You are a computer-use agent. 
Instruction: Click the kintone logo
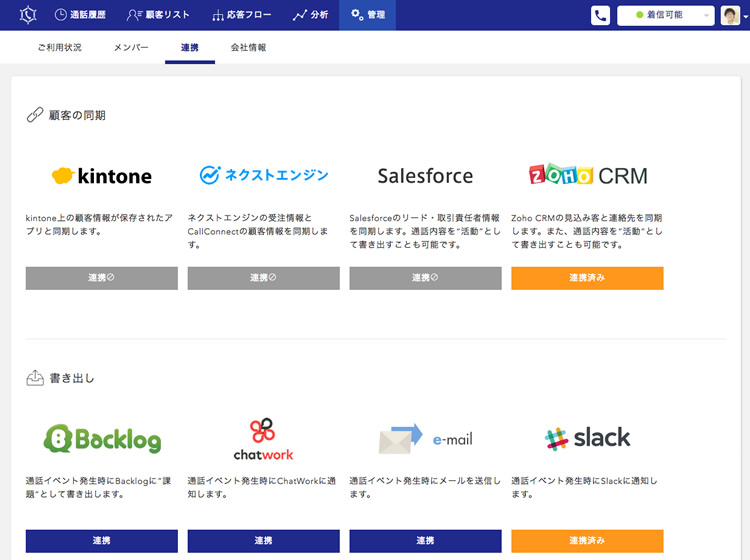[102, 176]
